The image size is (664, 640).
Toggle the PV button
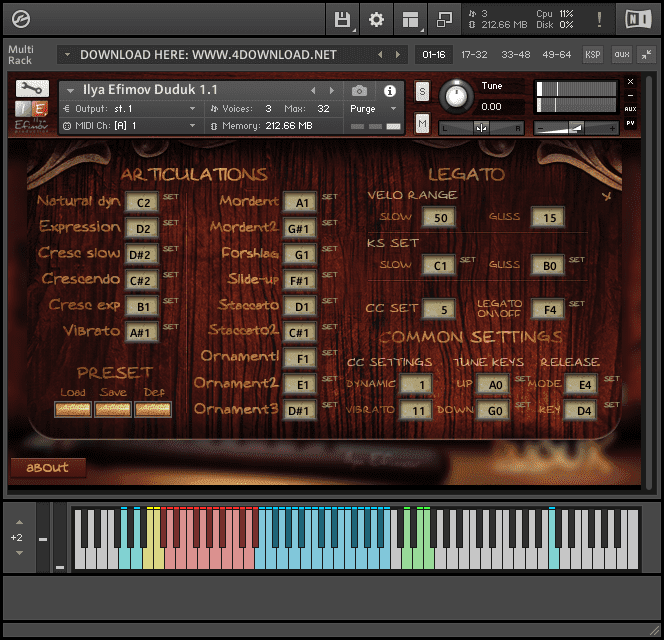[x=630, y=123]
